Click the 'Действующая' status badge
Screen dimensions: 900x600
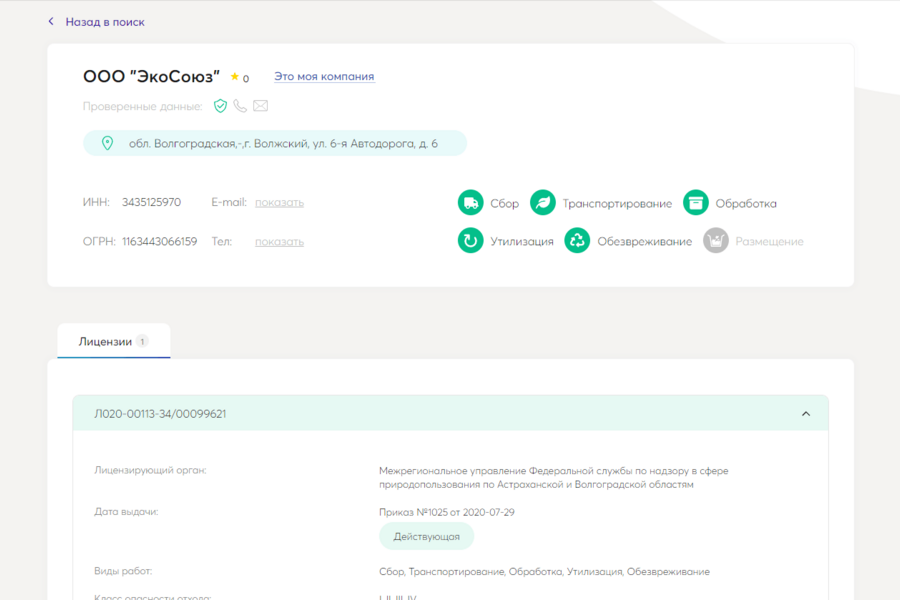point(426,536)
